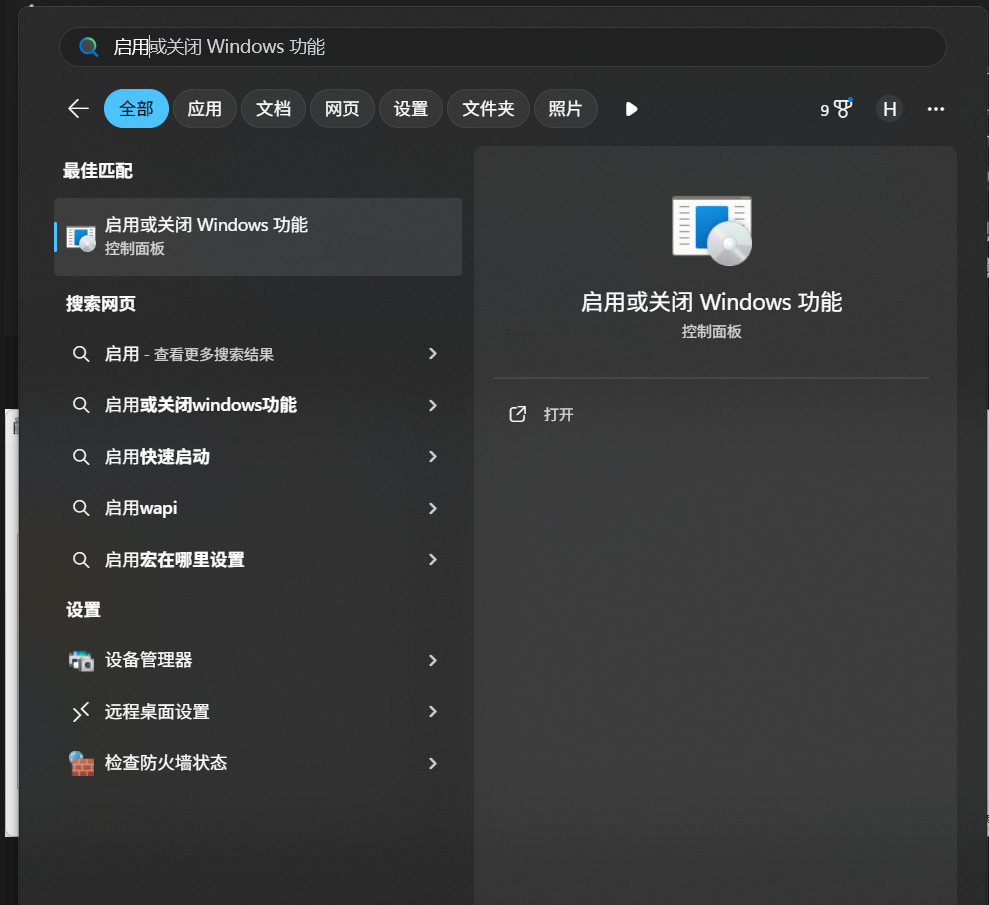
Task: Switch to the 网页 filter tab
Action: coord(342,108)
